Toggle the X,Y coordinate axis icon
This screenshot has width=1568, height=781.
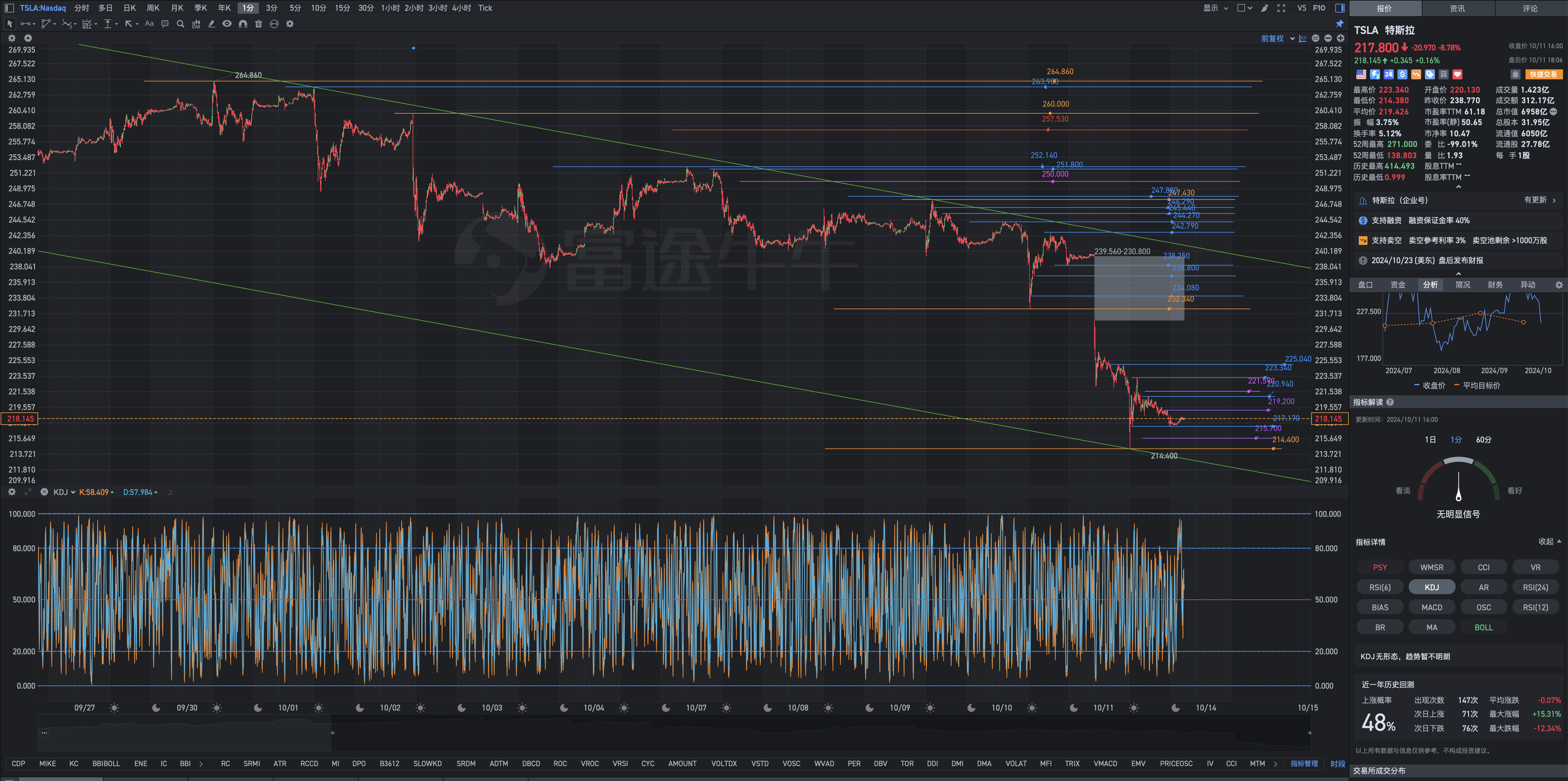(x=1303, y=38)
